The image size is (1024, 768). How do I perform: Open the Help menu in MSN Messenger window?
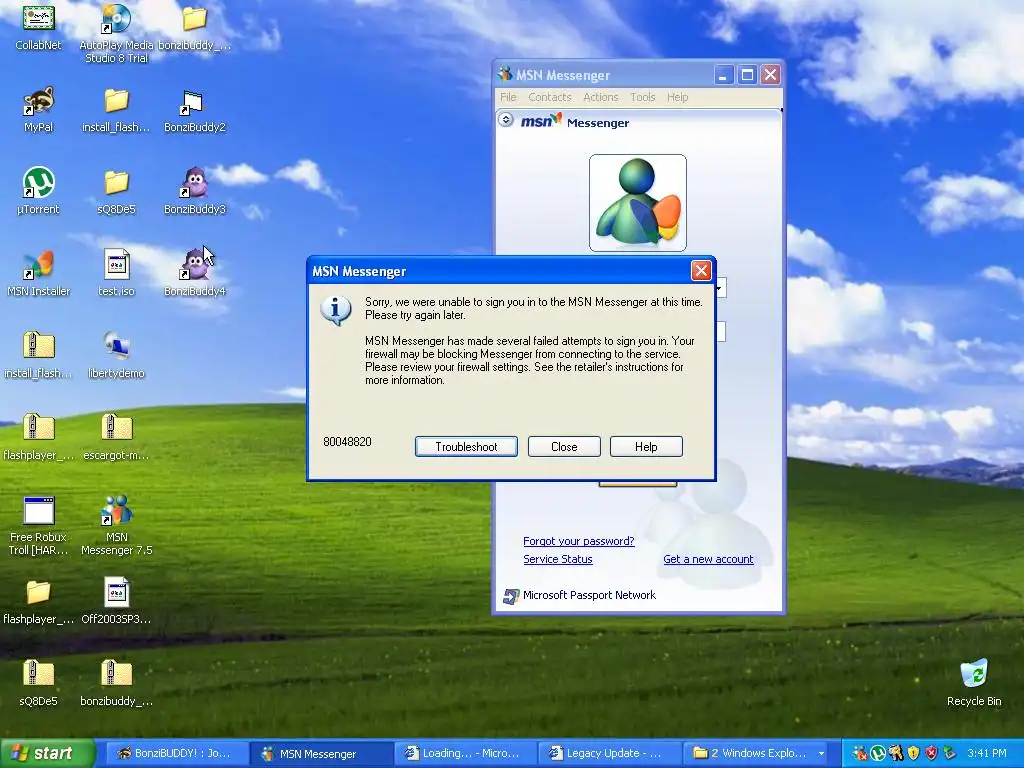click(677, 97)
